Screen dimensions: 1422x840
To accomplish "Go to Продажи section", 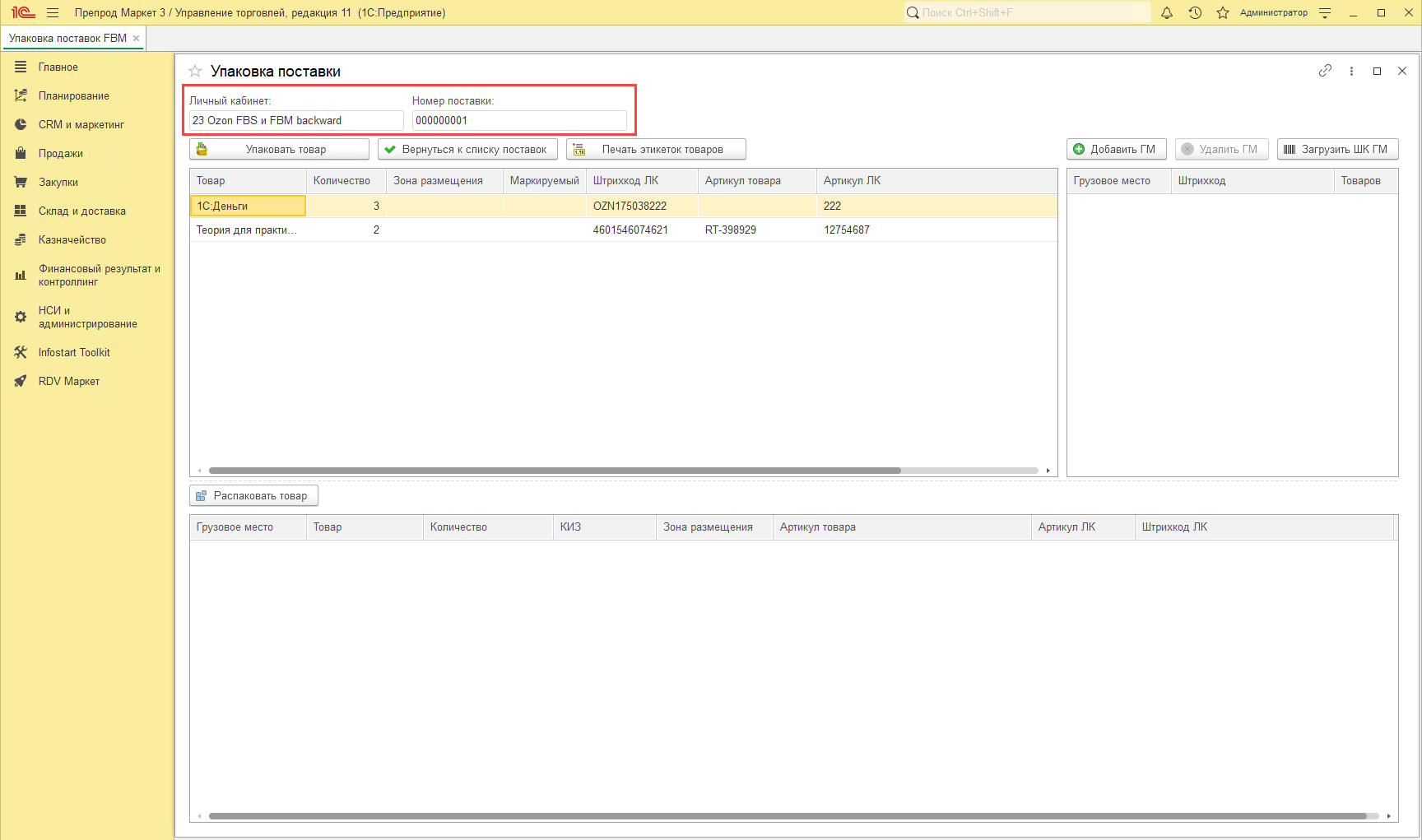I will click(x=60, y=153).
